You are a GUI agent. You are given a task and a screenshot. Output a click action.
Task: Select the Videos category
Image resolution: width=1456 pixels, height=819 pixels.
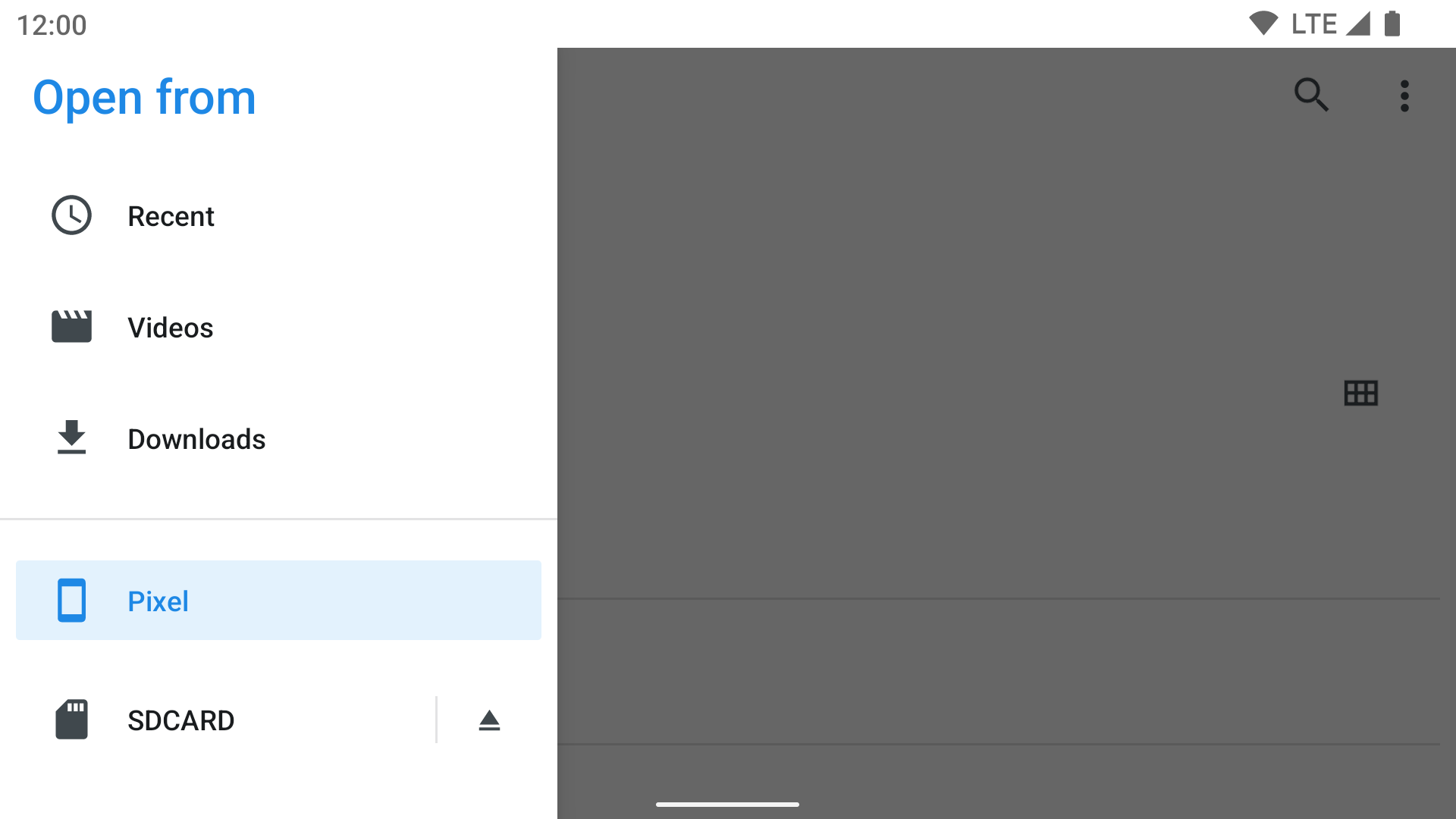(170, 327)
